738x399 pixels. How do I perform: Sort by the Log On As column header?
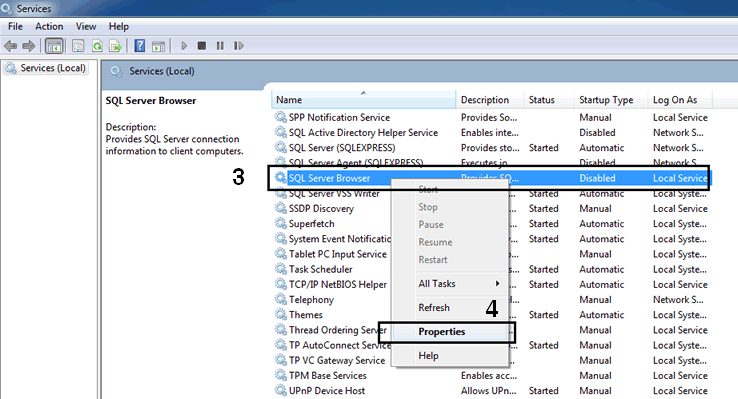click(x=680, y=100)
